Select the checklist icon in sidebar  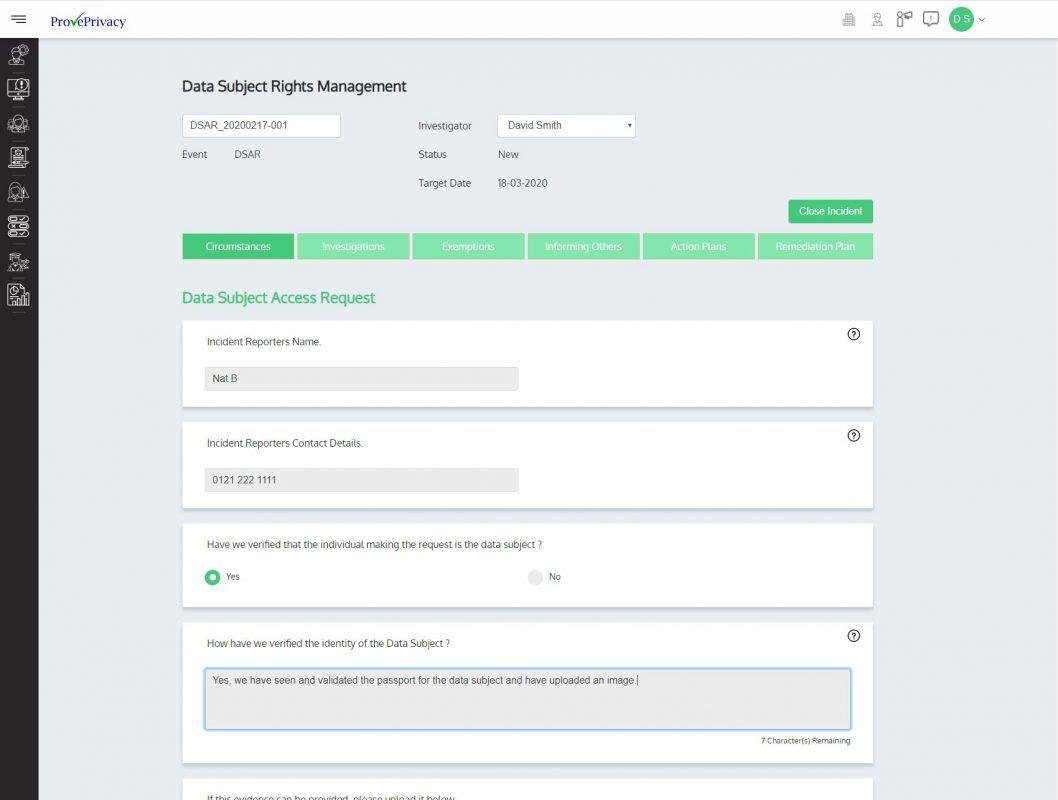tap(18, 226)
